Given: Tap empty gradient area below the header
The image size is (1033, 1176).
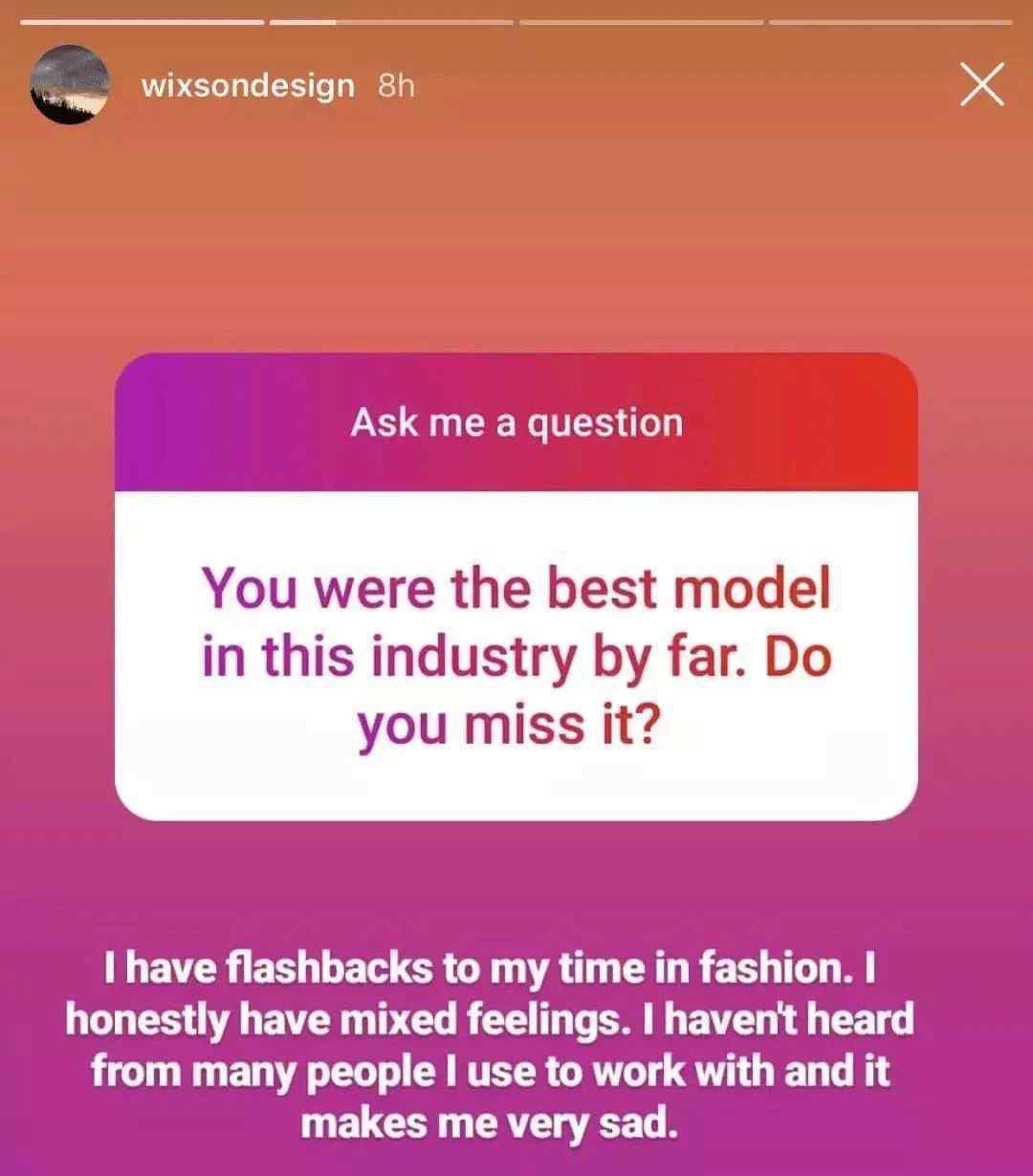Looking at the screenshot, I should coord(516,239).
